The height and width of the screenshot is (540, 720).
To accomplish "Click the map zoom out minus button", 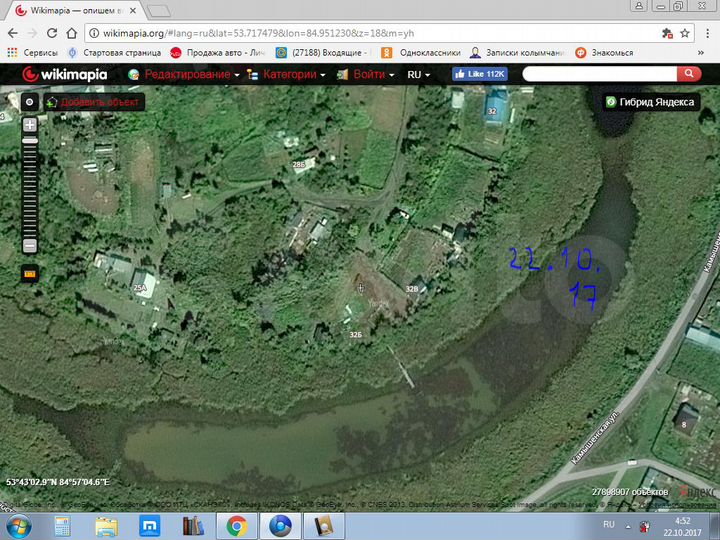I will point(30,245).
